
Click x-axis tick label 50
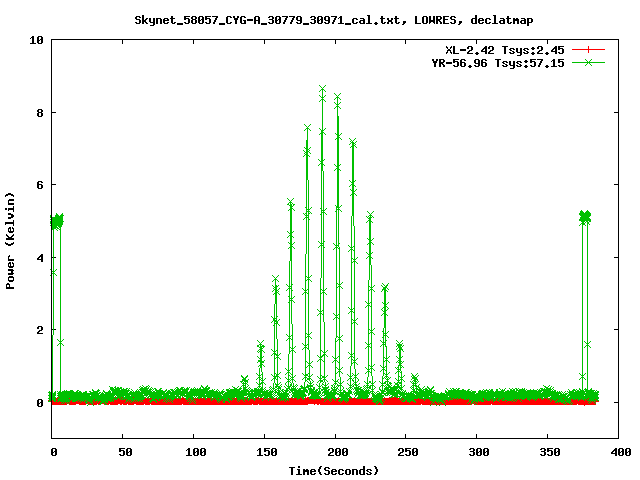(125, 452)
